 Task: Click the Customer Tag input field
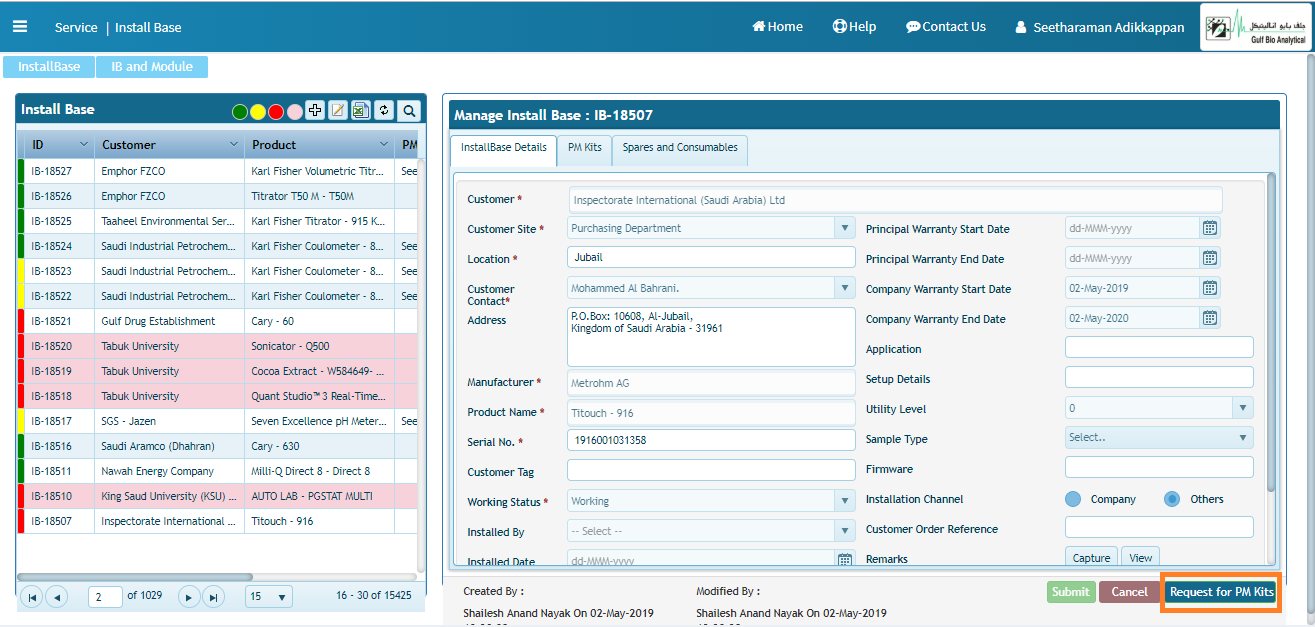click(x=711, y=470)
